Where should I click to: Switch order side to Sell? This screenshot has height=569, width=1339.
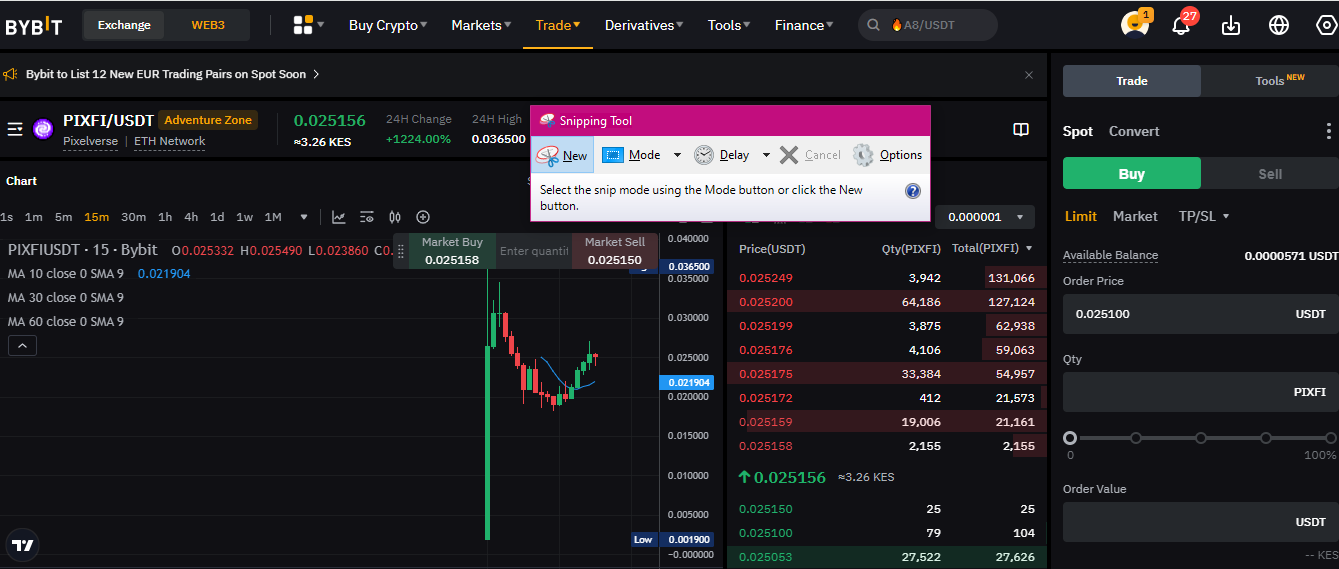coord(1269,174)
